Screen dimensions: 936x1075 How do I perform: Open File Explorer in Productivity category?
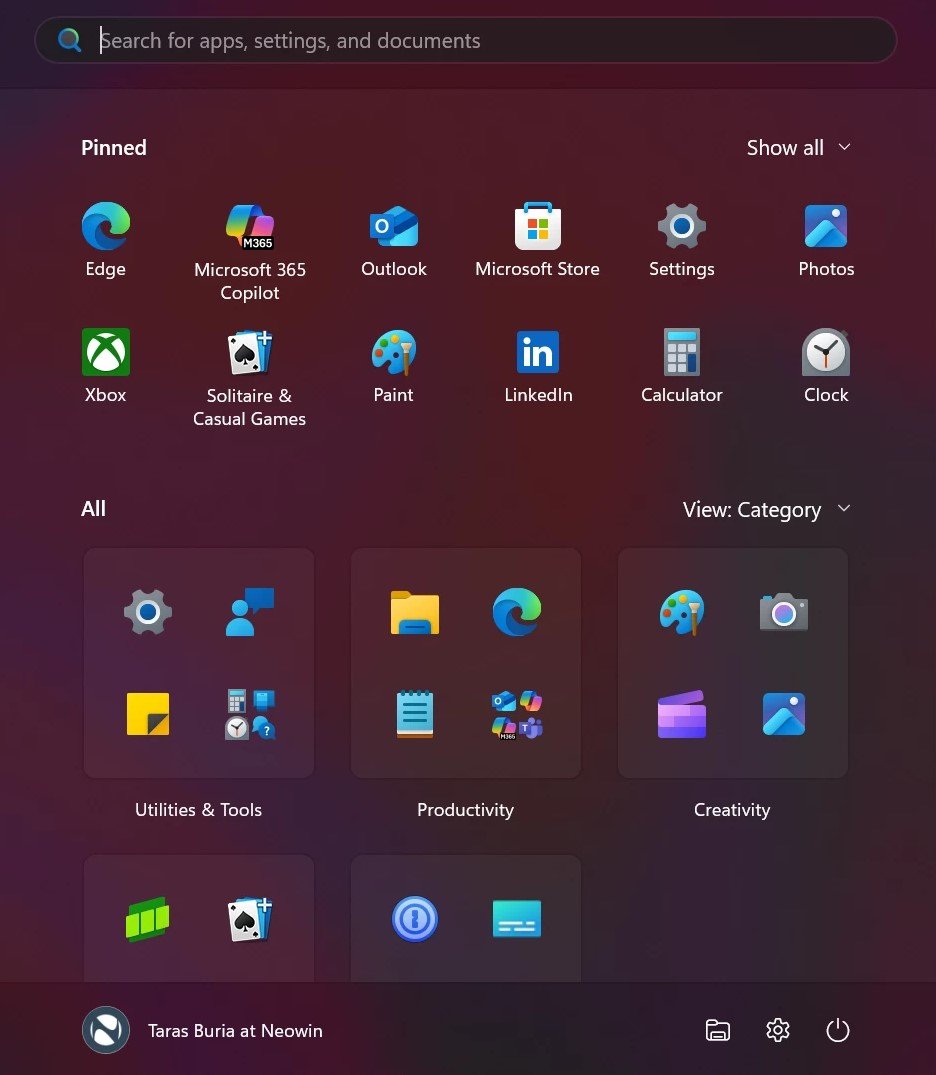[x=415, y=612]
